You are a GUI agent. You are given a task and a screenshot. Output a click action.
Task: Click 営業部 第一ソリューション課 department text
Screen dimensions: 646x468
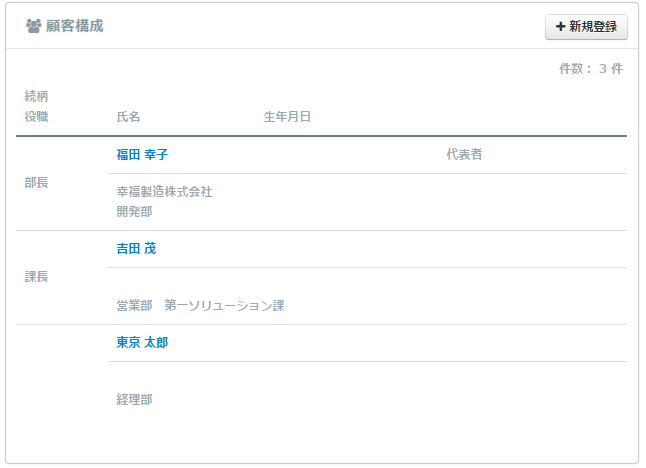click(200, 306)
